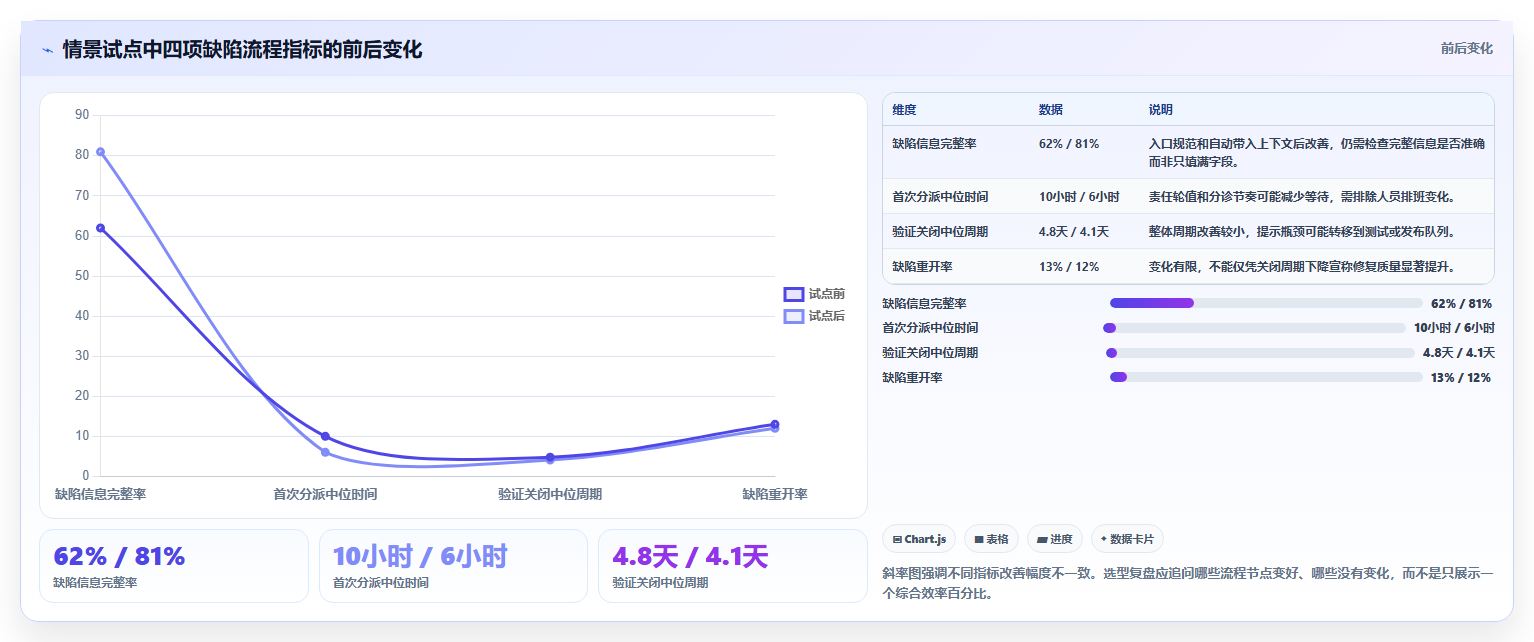Click the 首次分派中位时间 progress bar
The width and height of the screenshot is (1534, 642).
[1254, 328]
